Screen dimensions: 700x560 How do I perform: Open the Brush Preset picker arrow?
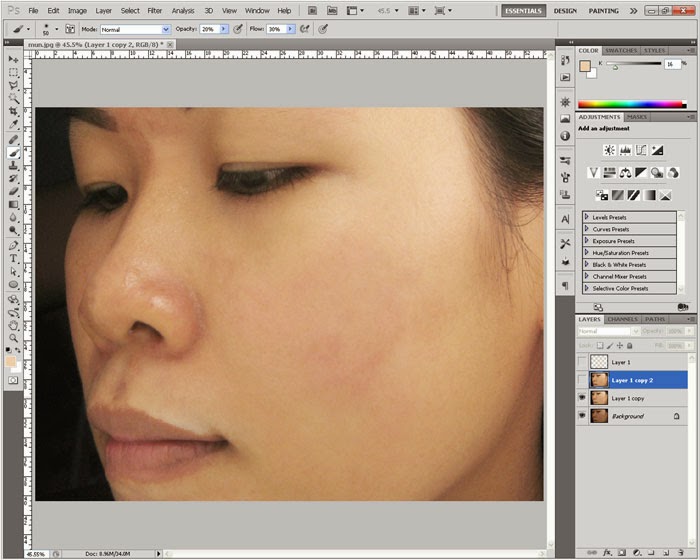point(57,29)
